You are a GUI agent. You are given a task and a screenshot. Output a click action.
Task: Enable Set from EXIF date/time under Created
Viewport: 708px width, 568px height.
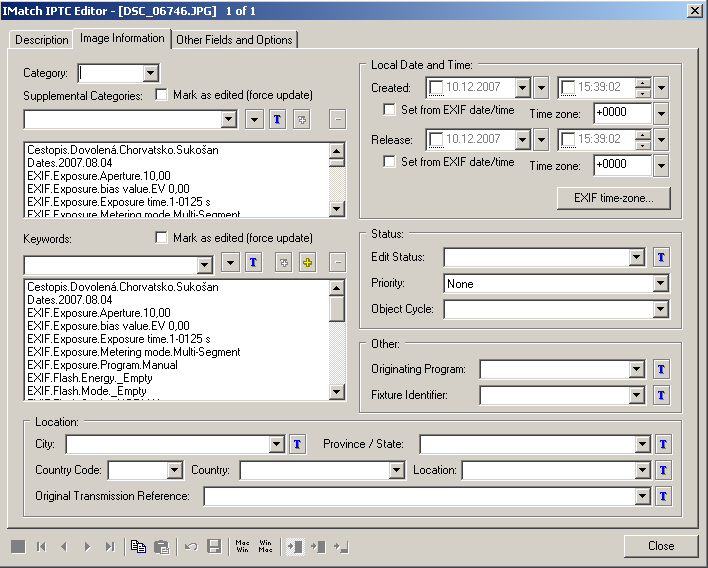(389, 110)
